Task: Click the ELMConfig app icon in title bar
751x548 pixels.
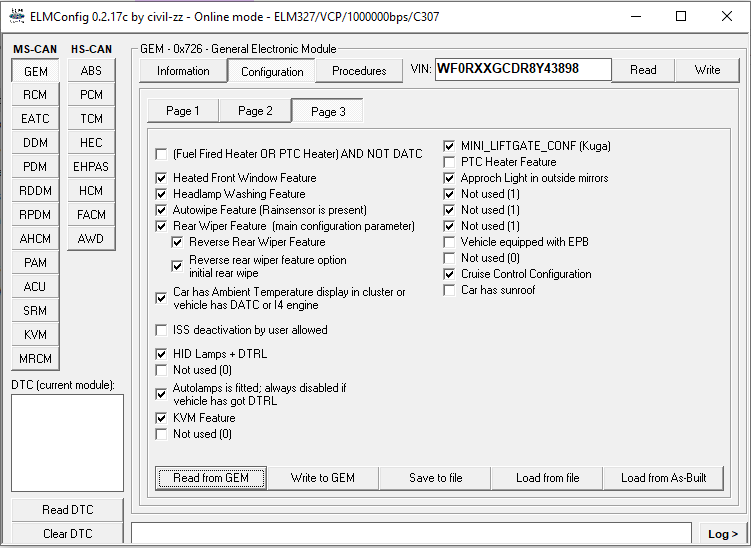Action: point(16,16)
